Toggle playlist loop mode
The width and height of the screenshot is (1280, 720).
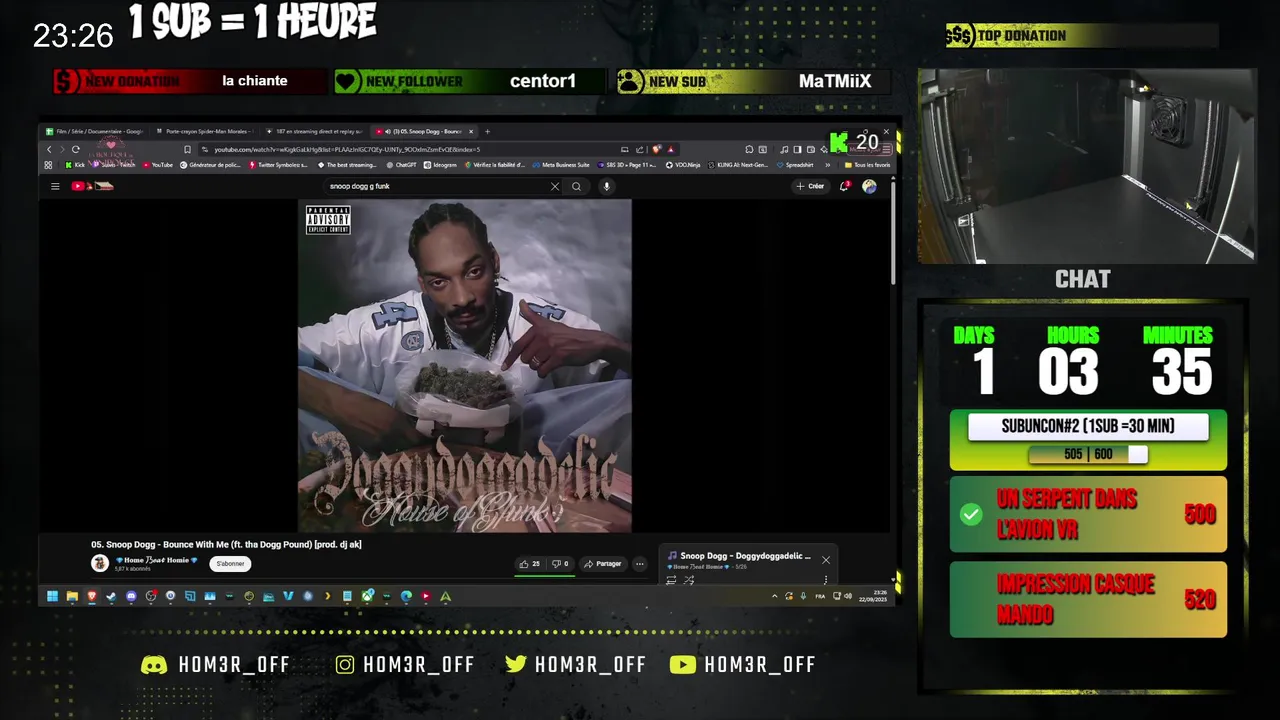pyautogui.click(x=671, y=580)
